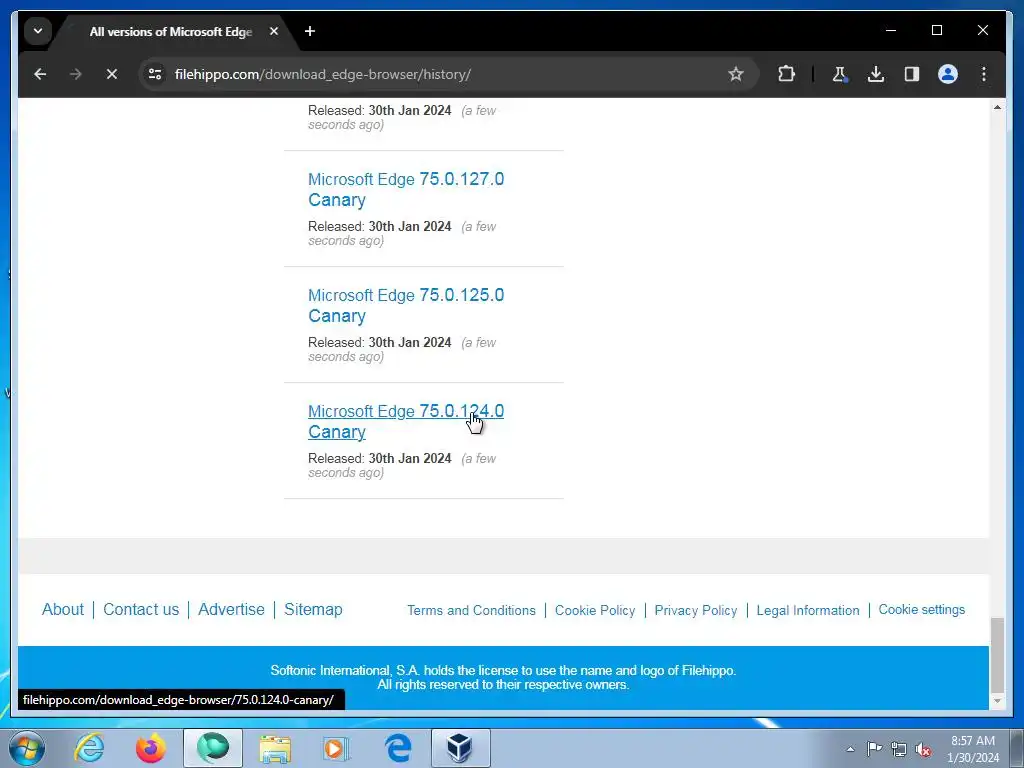Open the Windows Start menu

click(27, 748)
